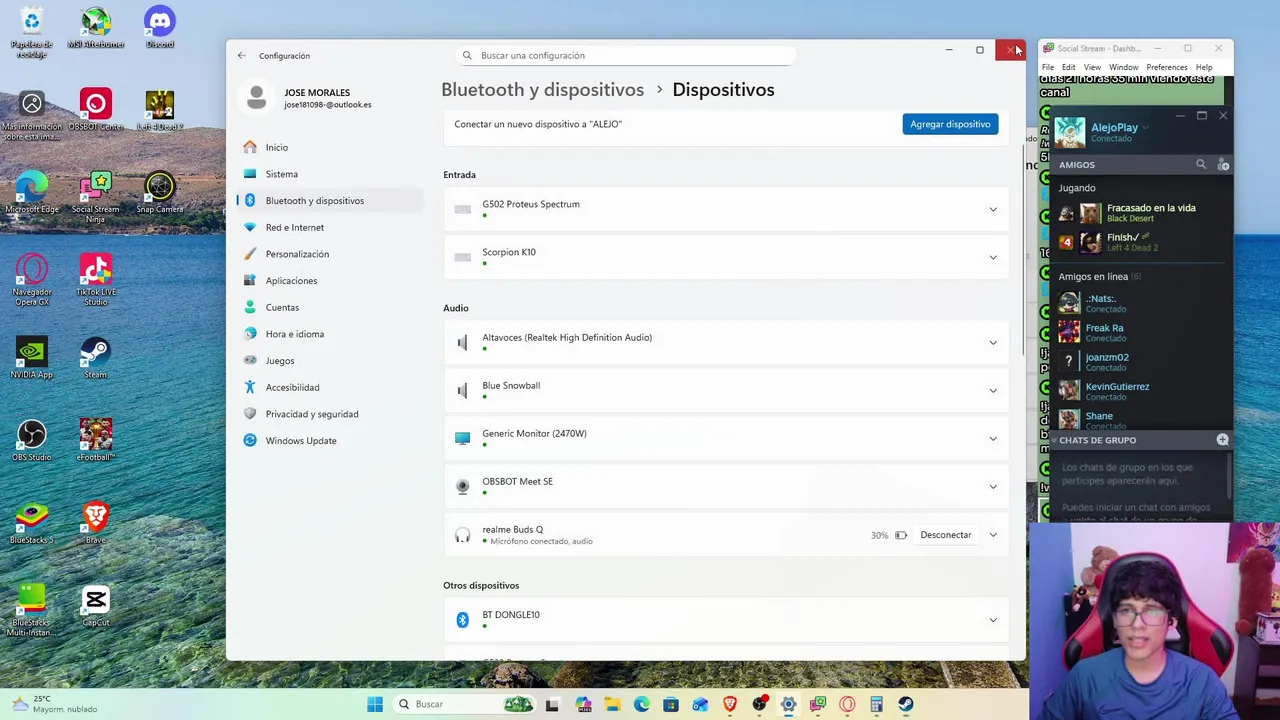Launch NVIDIA App from desktop
This screenshot has height=720, width=1280.
click(32, 358)
